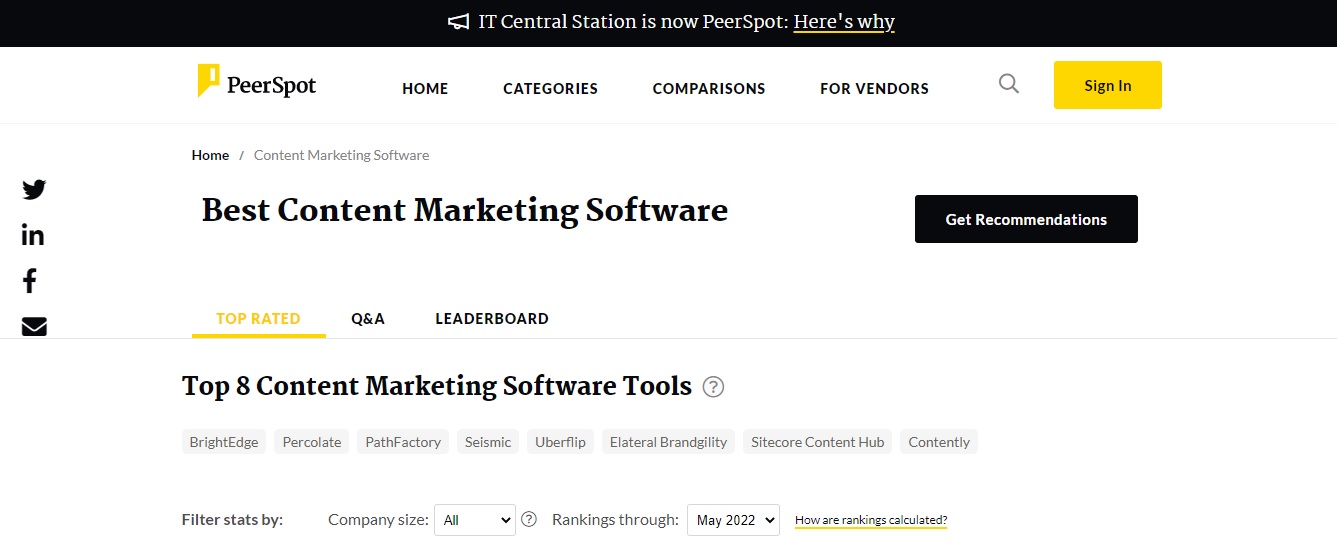Select the Uberflip tag
Viewport: 1337px width, 551px height.
(x=560, y=442)
